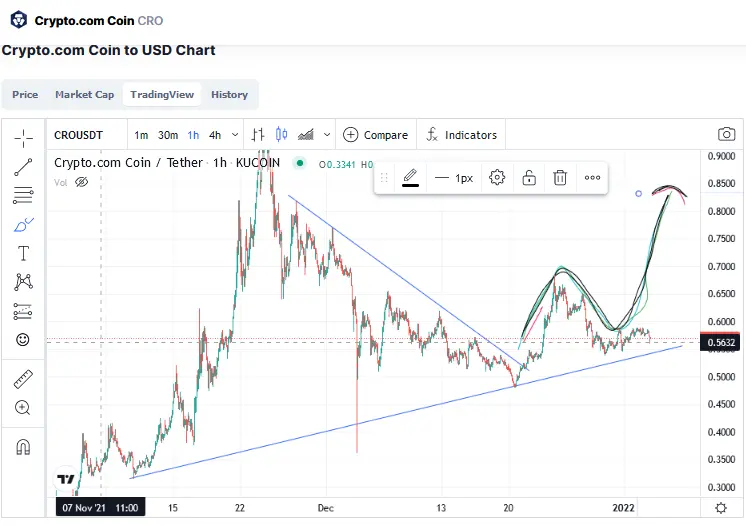The width and height of the screenshot is (746, 526).
Task: Click the Crypto.com Coin logo icon
Action: pos(19,20)
